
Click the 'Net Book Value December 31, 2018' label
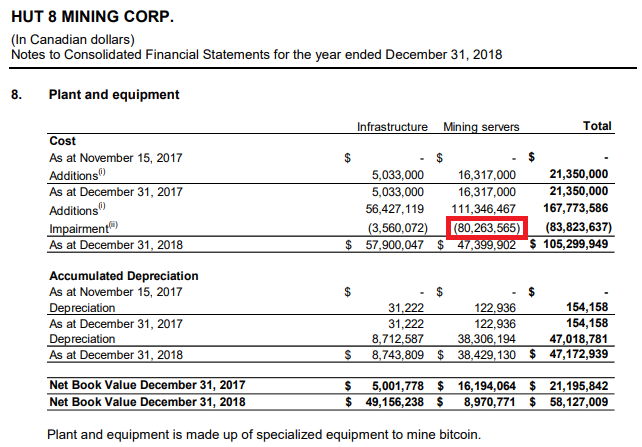[x=147, y=402]
